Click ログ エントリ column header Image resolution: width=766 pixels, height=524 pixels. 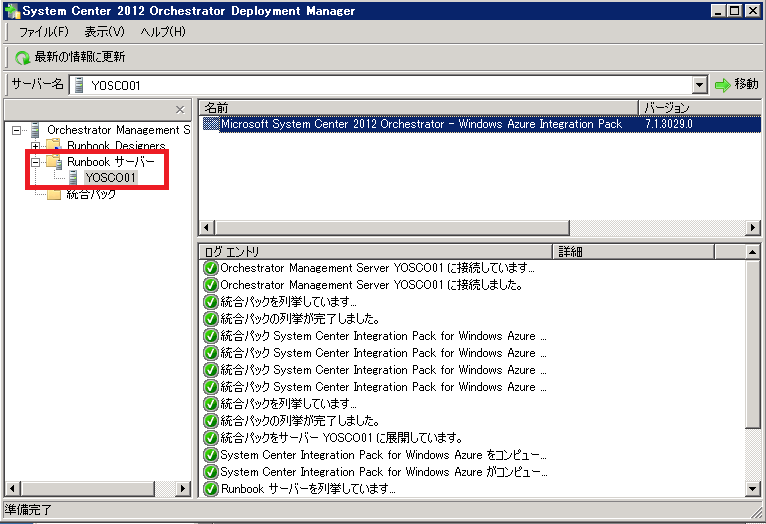376,252
